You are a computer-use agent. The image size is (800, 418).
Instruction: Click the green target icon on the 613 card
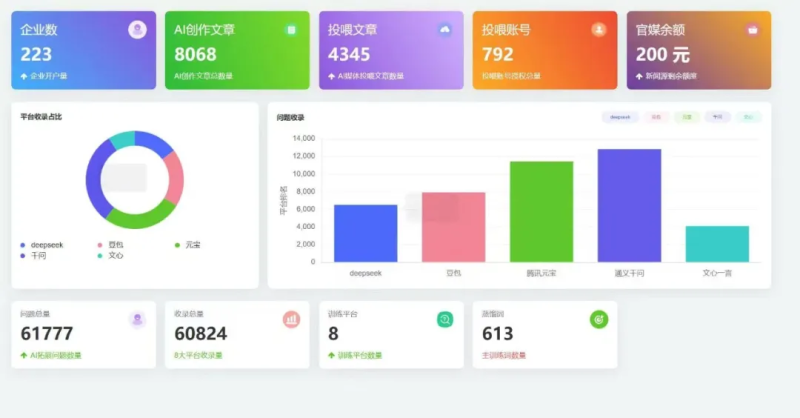tap(598, 319)
